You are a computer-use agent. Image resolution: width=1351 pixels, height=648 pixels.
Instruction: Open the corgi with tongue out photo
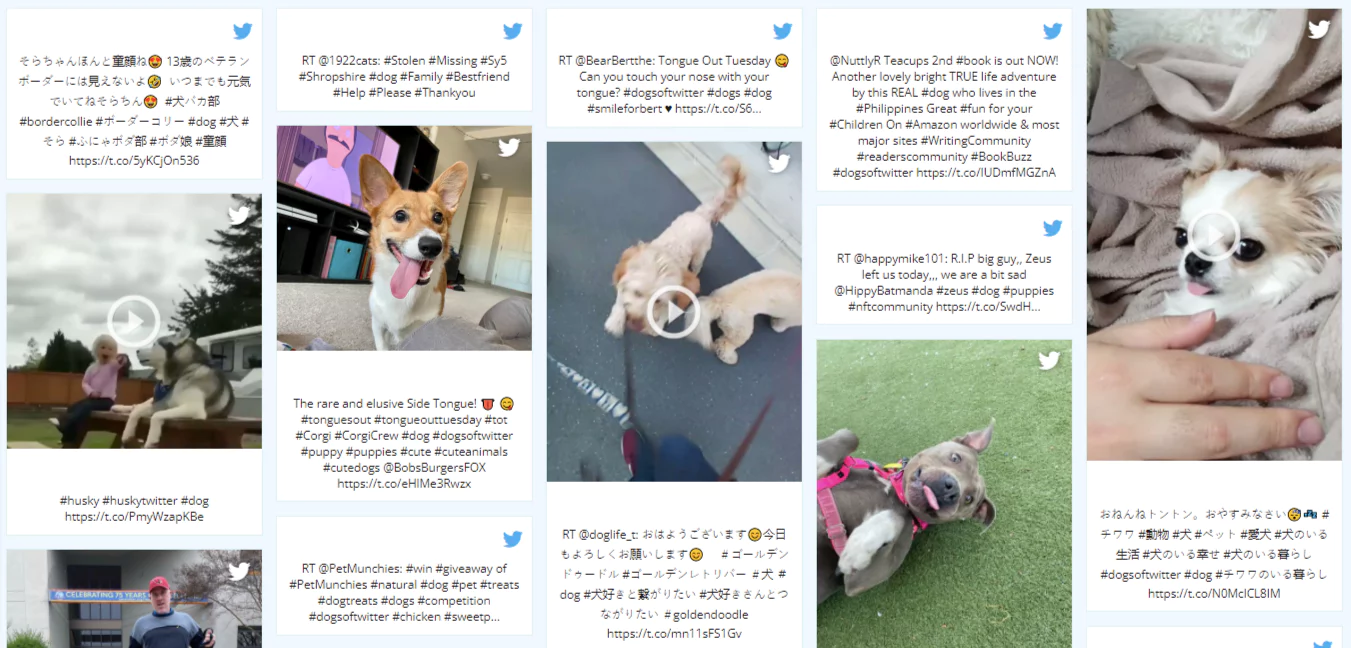(404, 238)
